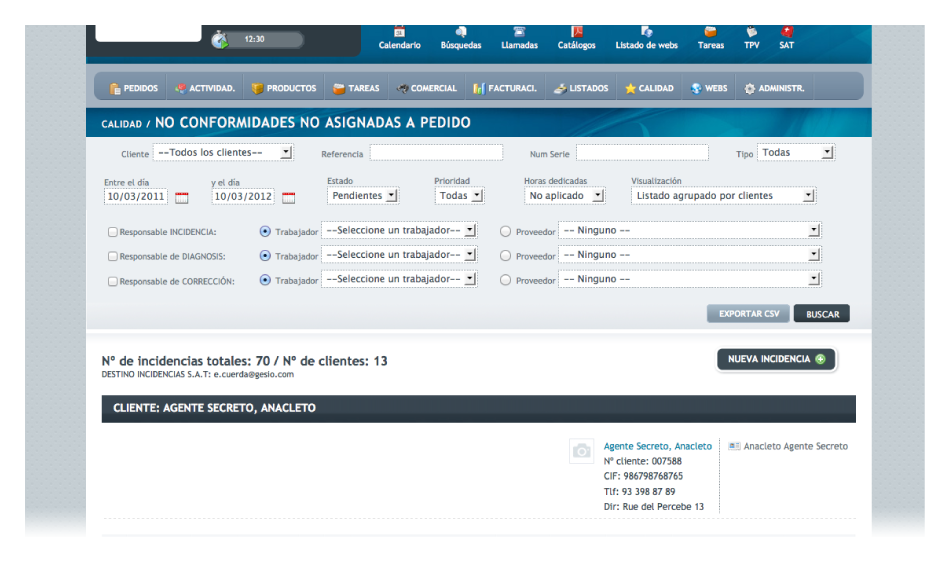Click the Num Serie input field
This screenshot has width=950, height=562.
pyautogui.click(x=642, y=153)
